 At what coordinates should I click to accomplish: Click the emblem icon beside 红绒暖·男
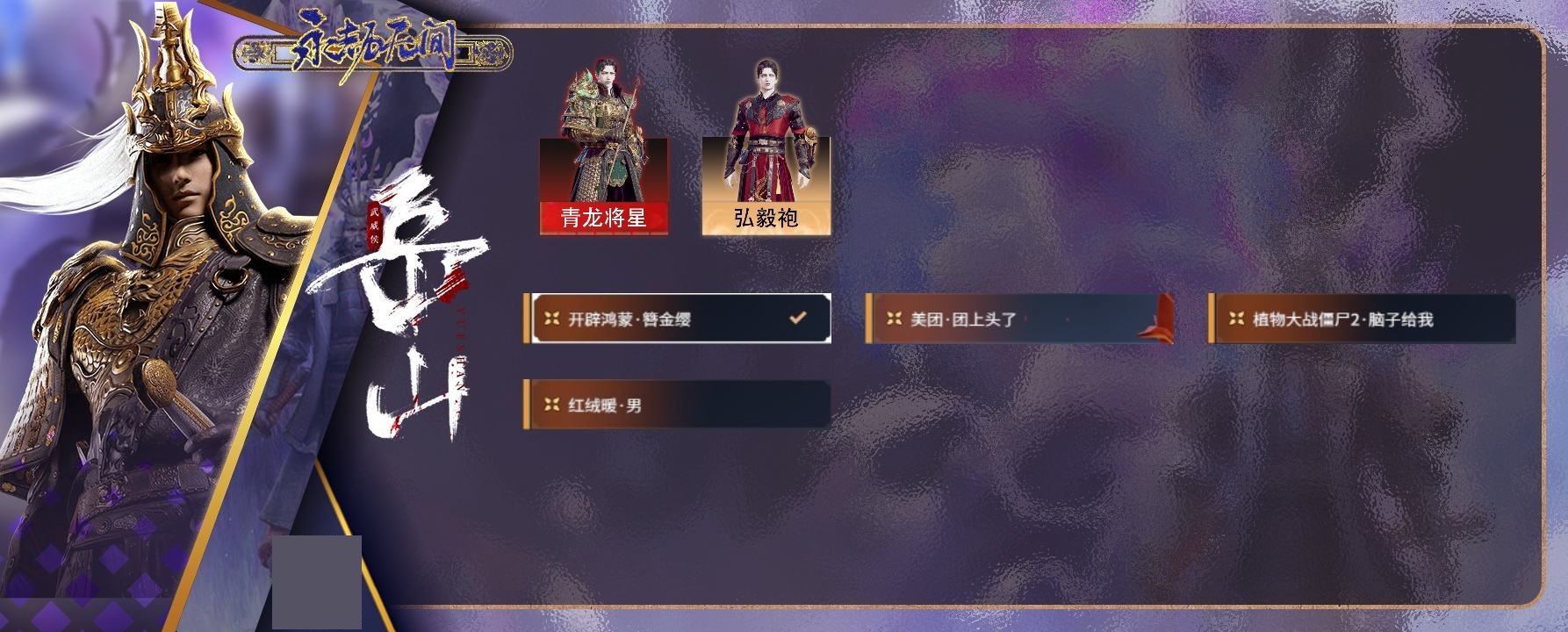click(551, 405)
